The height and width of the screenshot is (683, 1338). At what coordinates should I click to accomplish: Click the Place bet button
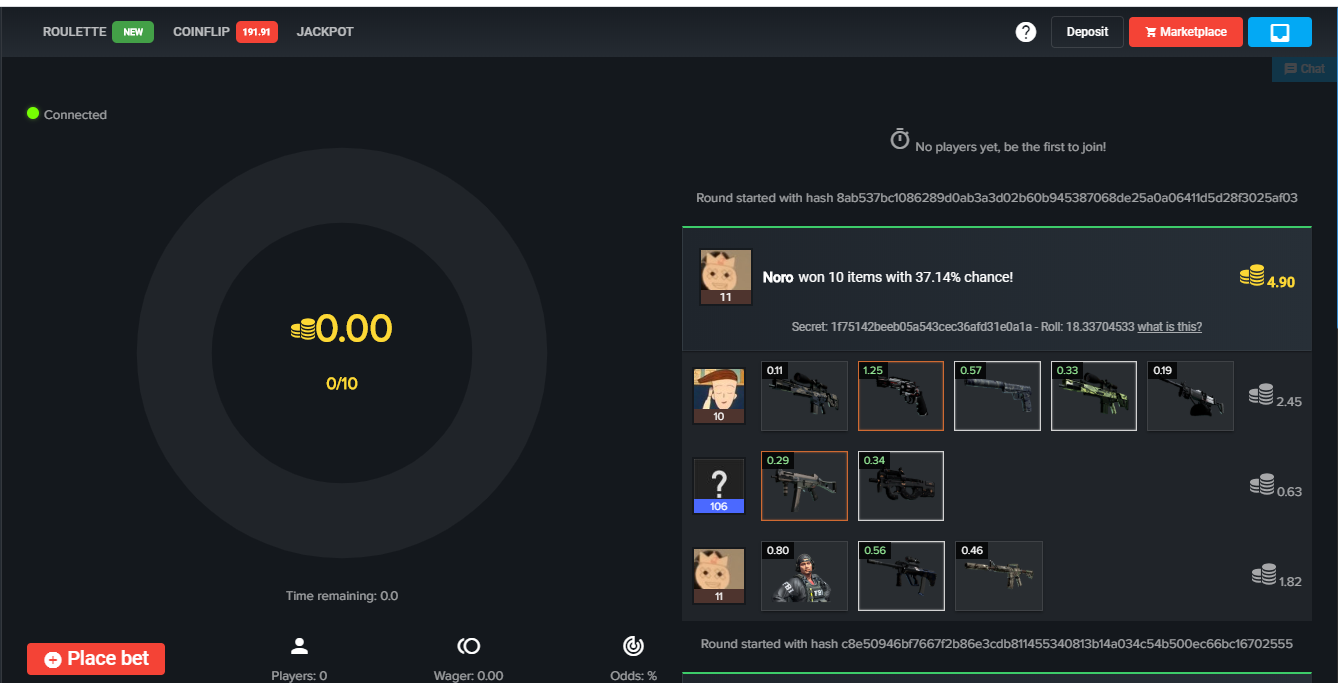click(x=96, y=659)
